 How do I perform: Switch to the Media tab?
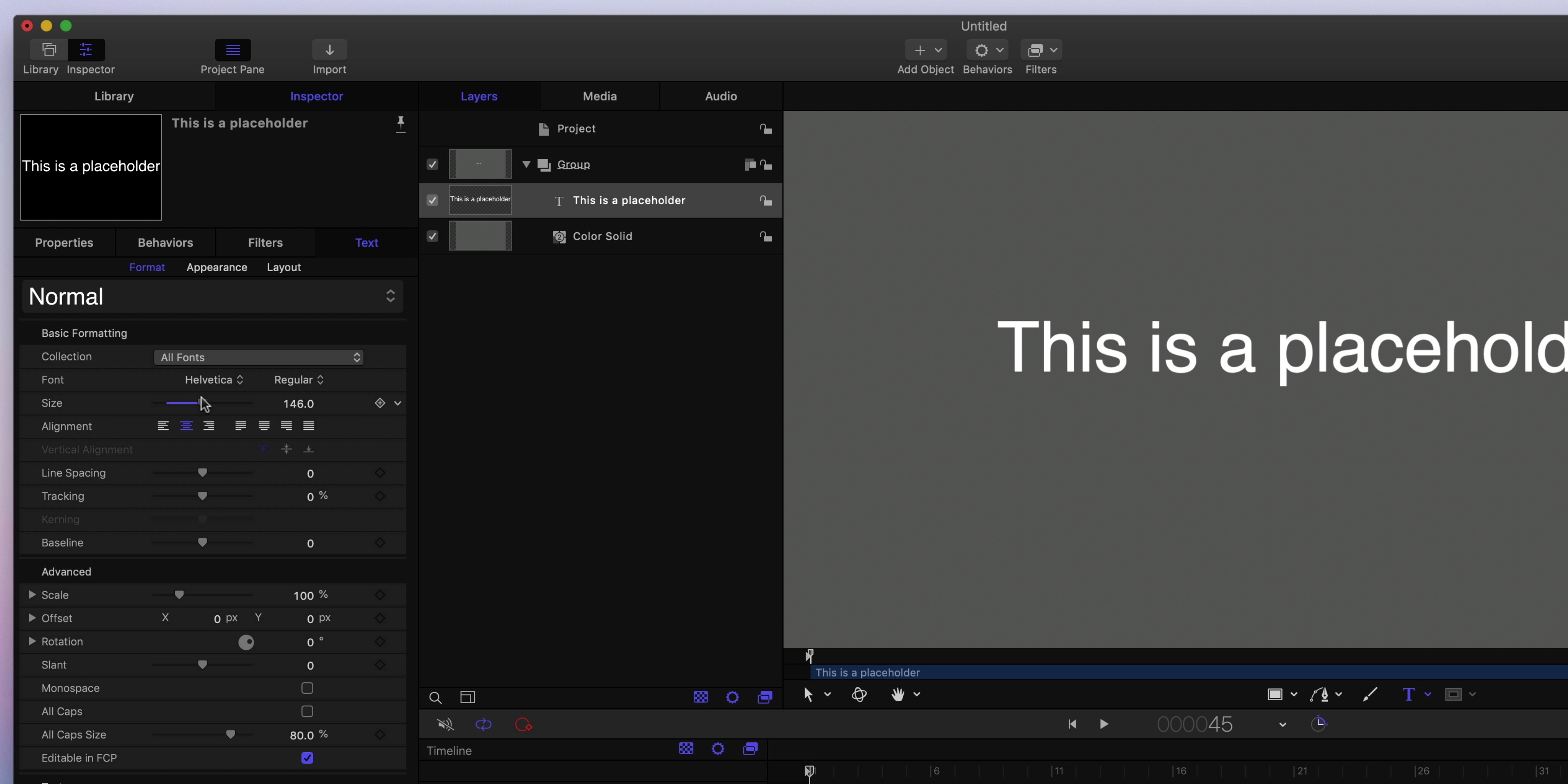(x=599, y=96)
